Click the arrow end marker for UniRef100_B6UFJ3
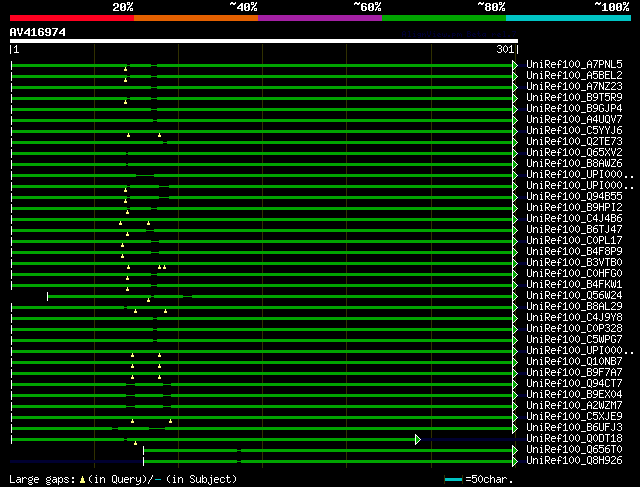The width and height of the screenshot is (640, 487). click(515, 428)
